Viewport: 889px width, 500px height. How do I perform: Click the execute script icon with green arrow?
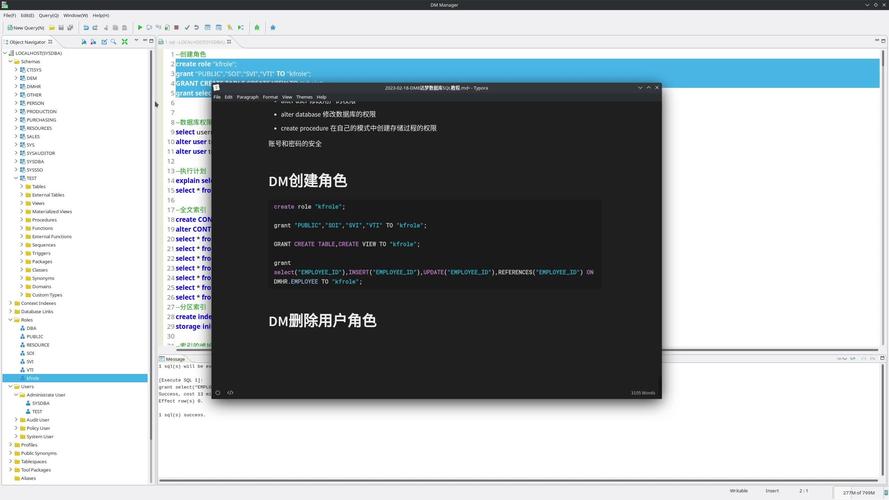tap(240, 27)
